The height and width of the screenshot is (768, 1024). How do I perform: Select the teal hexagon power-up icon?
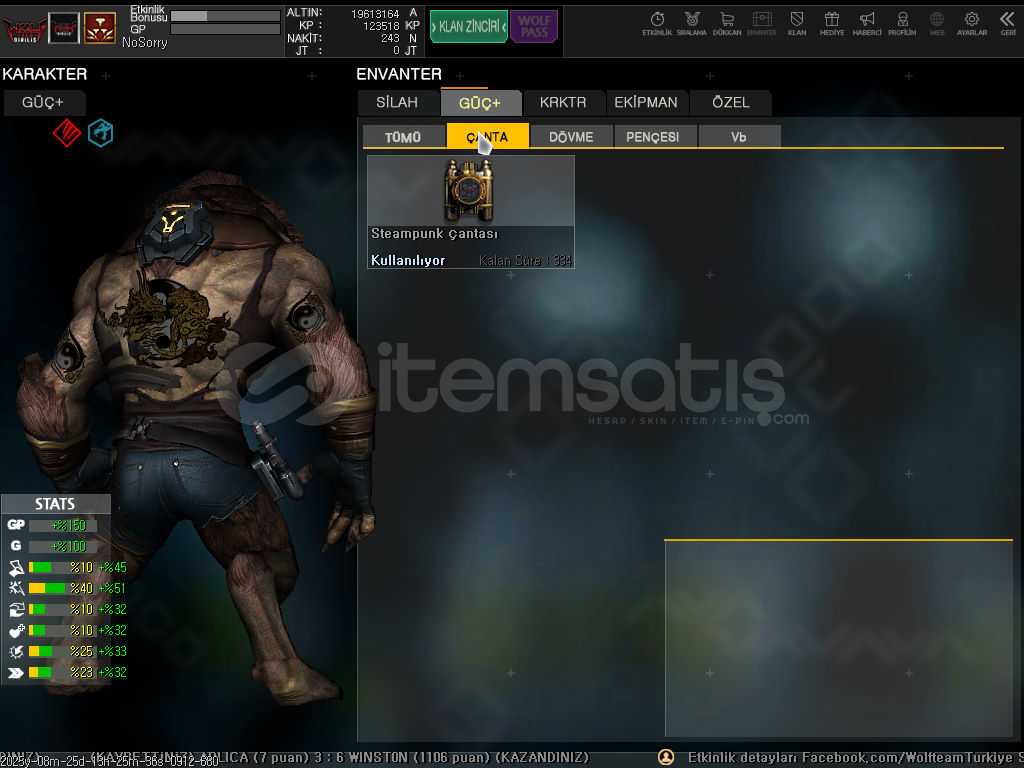click(x=101, y=133)
